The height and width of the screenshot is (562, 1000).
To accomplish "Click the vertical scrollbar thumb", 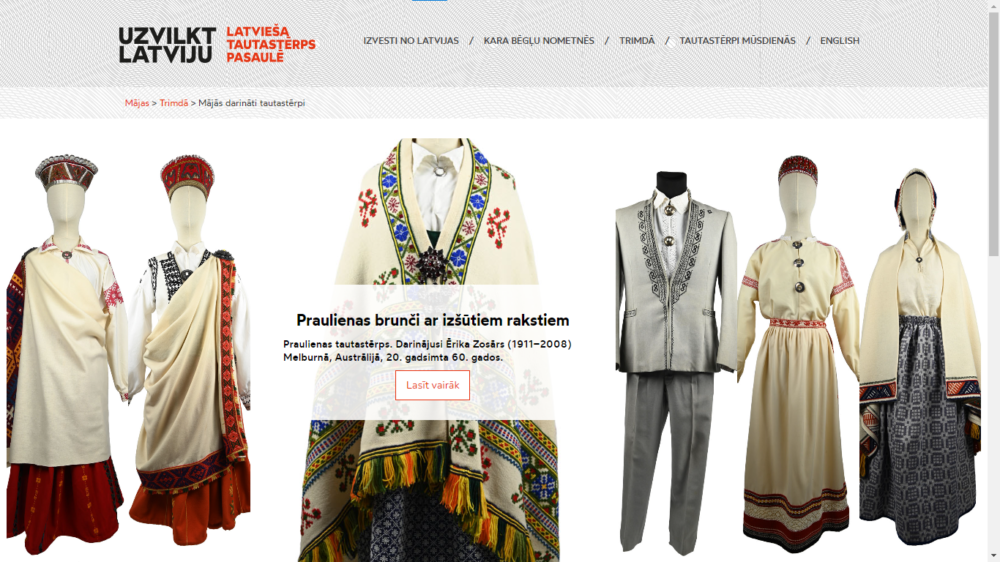I will click(x=994, y=134).
